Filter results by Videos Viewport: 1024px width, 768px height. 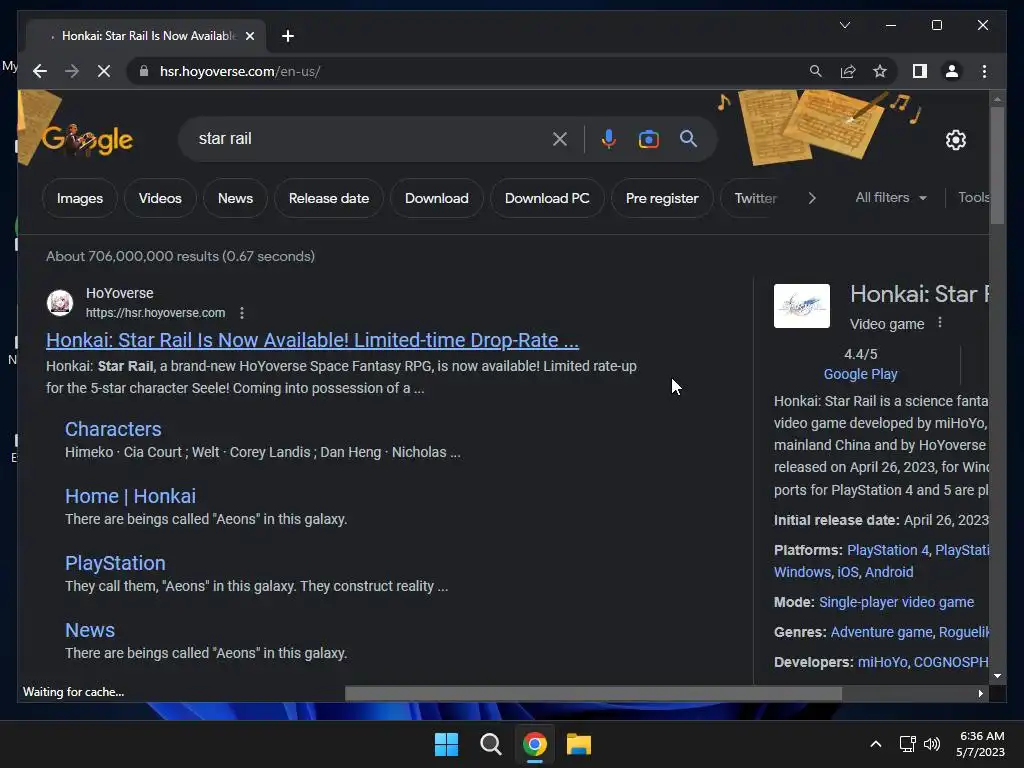[160, 198]
